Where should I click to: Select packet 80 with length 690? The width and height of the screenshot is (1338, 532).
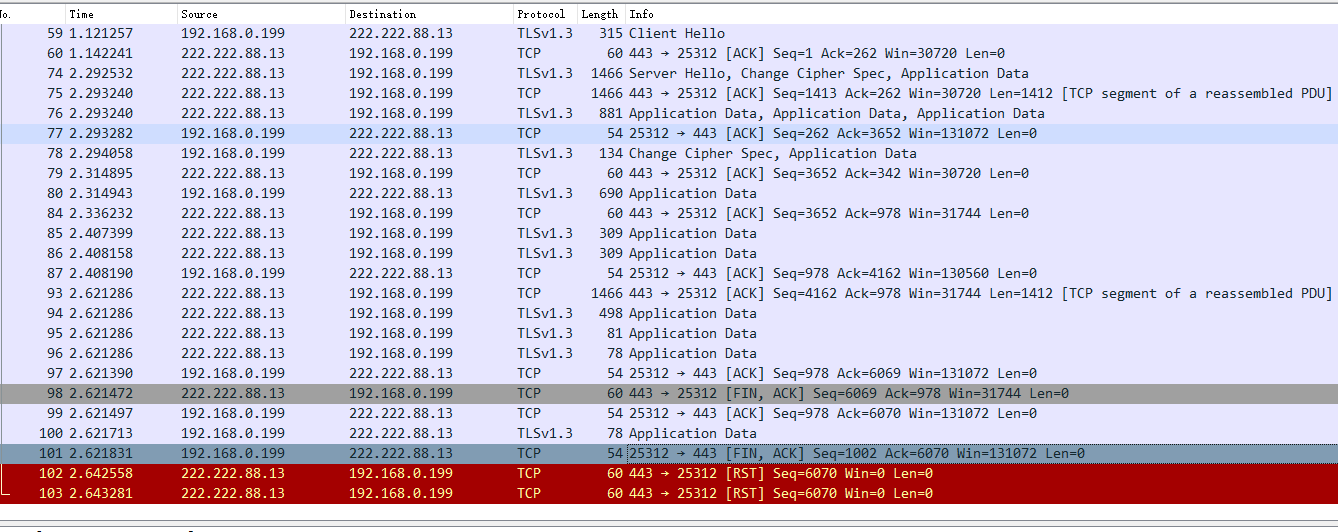click(x=669, y=194)
